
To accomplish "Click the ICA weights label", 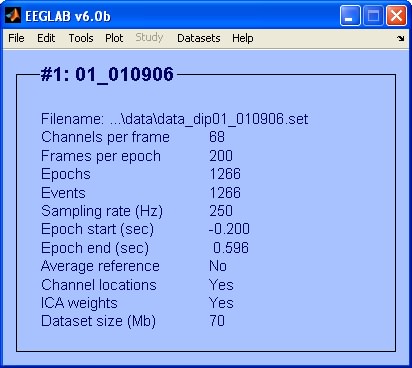I will coord(79,303).
